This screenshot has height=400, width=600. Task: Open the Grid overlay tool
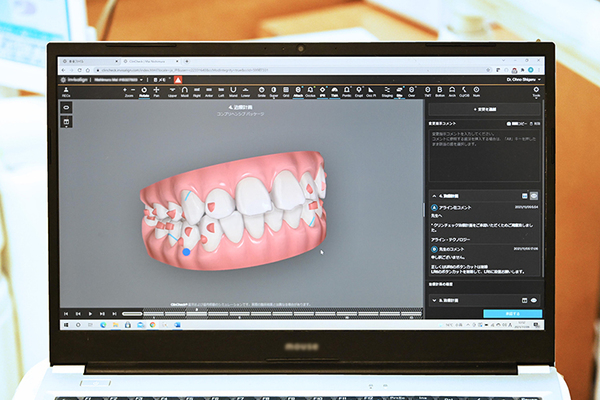click(286, 90)
